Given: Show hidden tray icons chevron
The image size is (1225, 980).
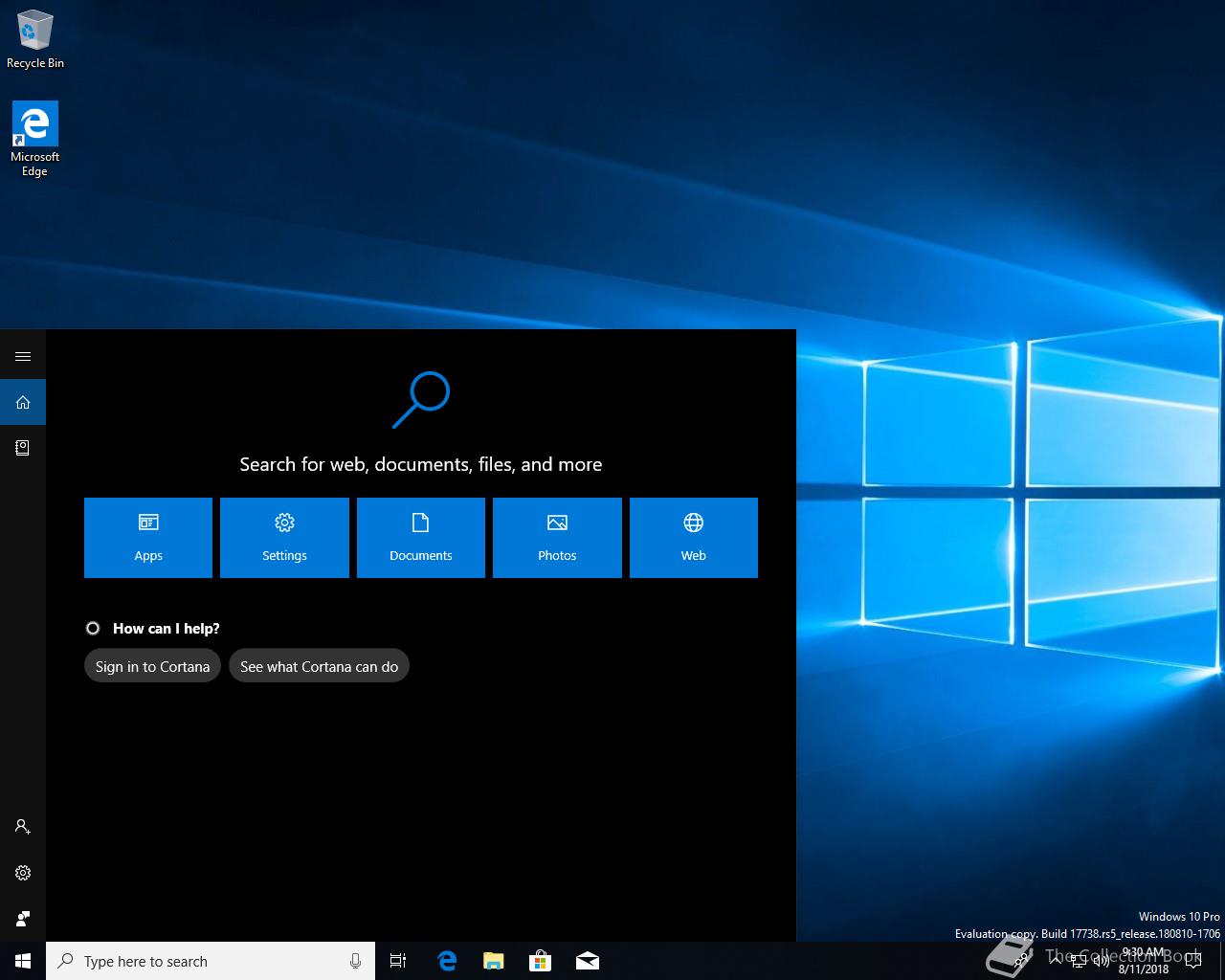Looking at the screenshot, I should click(x=1055, y=961).
